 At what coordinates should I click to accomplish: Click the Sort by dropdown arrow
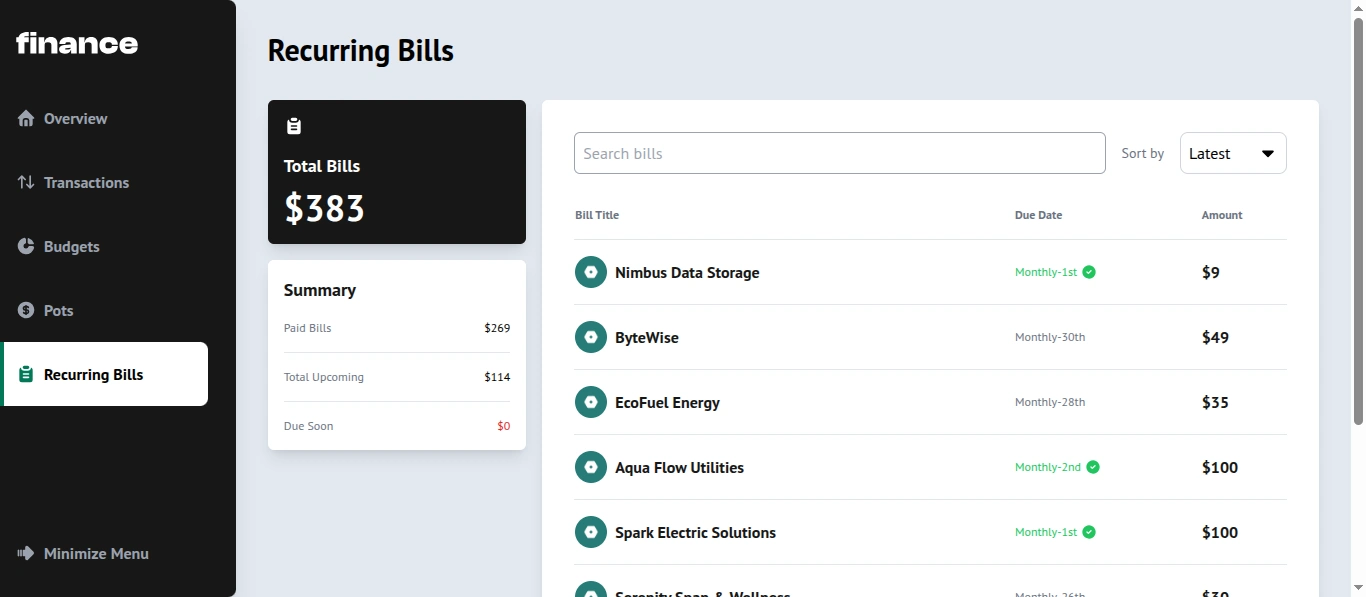point(1267,154)
